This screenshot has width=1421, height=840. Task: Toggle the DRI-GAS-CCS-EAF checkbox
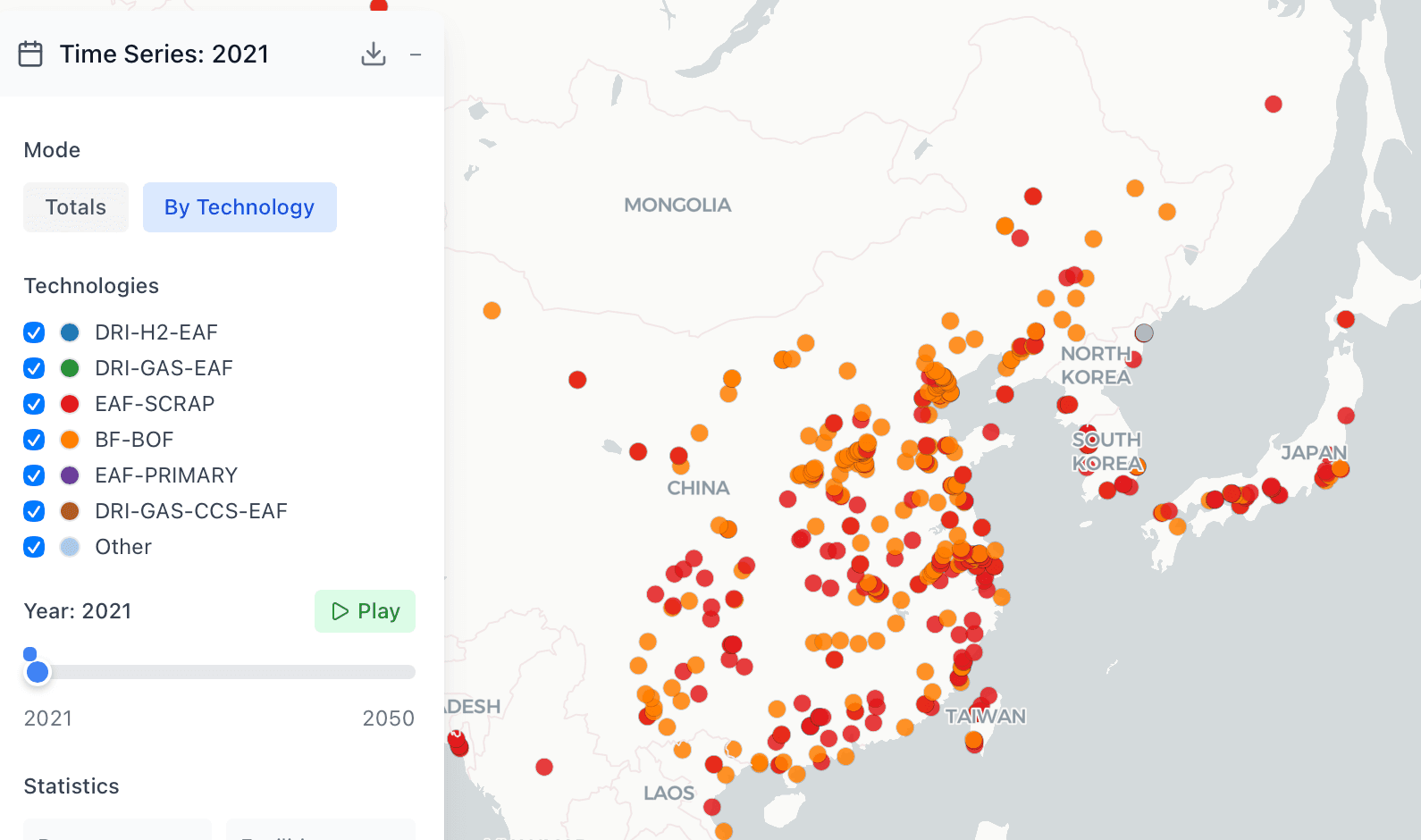click(34, 511)
